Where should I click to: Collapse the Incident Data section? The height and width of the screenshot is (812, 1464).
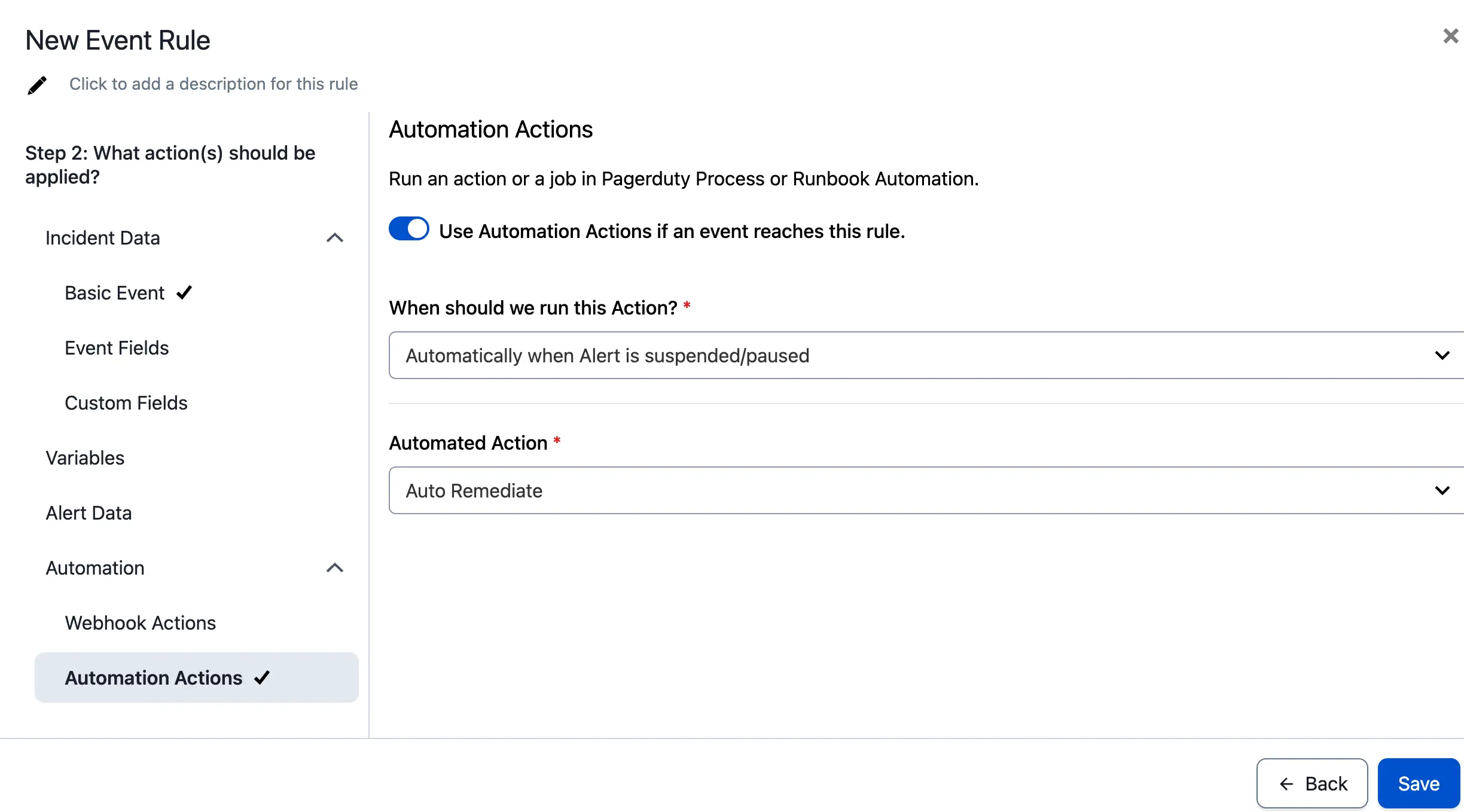coord(335,238)
